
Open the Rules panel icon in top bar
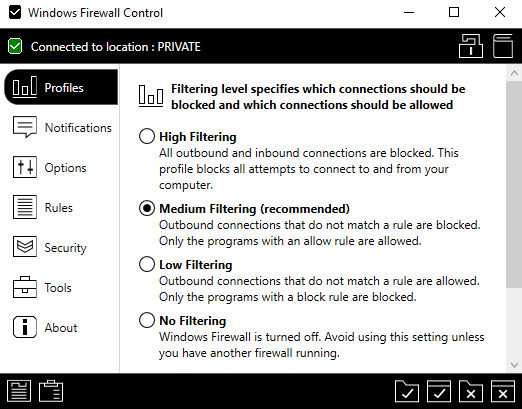471,46
